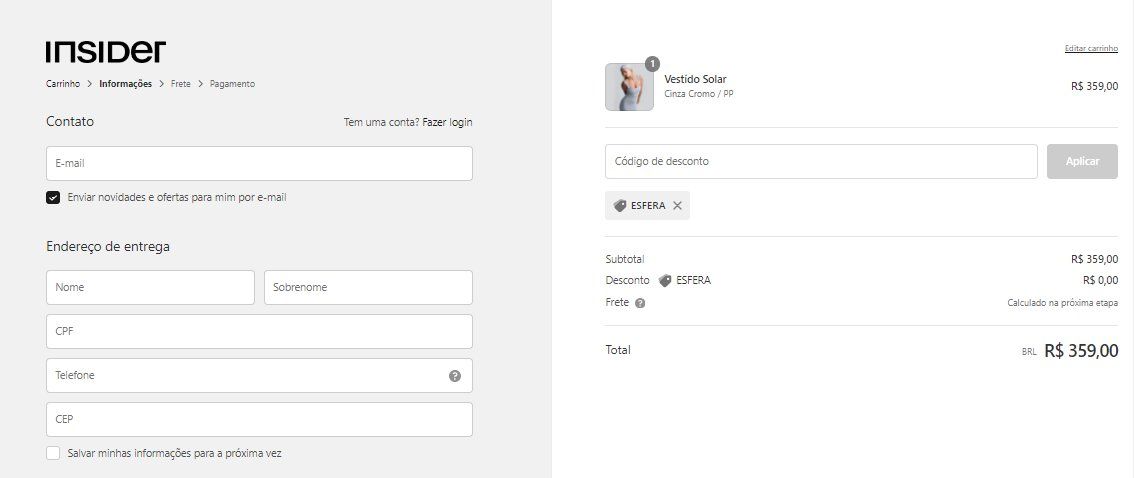The height and width of the screenshot is (478, 1134).
Task: Remove the ESFERA discount code with X
Action: tap(677, 205)
